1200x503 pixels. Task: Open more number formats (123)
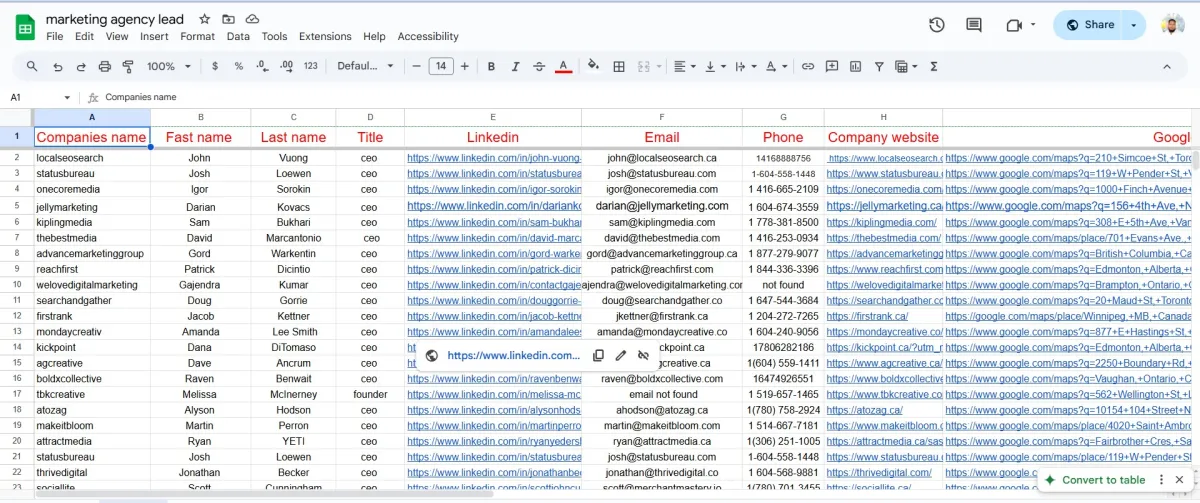311,66
